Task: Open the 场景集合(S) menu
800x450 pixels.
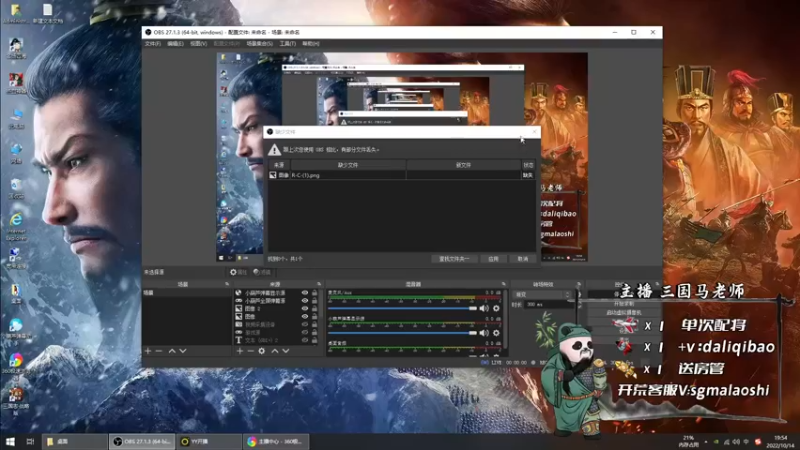Action: 260,44
